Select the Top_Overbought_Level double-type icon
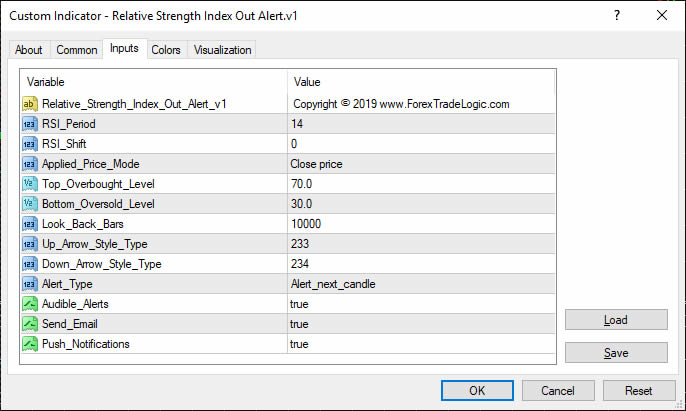This screenshot has width=686, height=411. (29, 183)
